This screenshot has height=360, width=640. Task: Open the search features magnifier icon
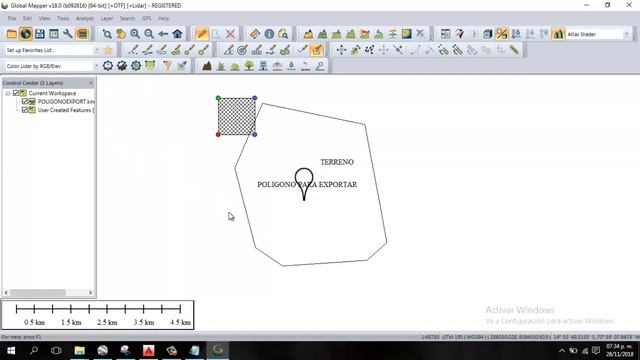click(283, 34)
